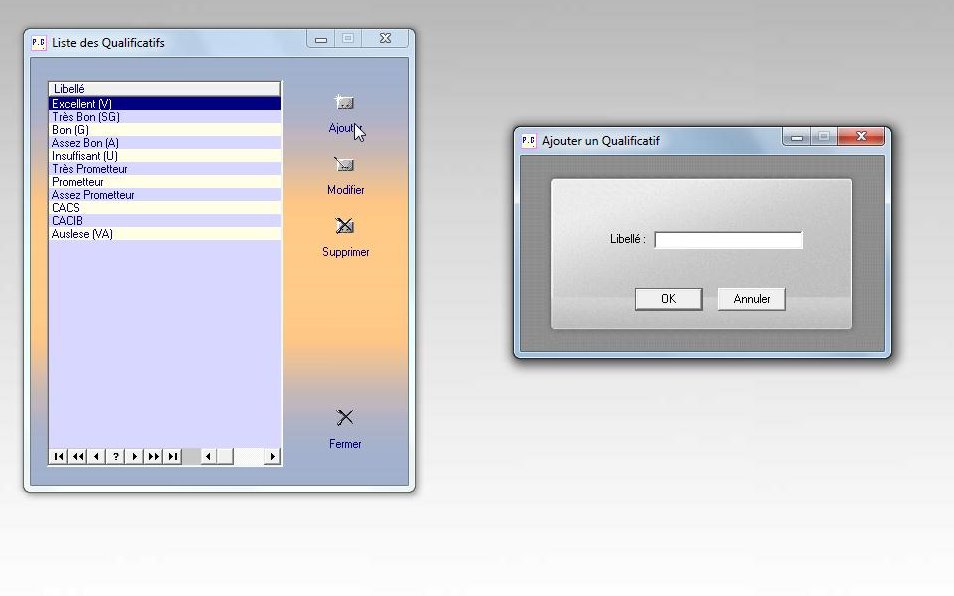The height and width of the screenshot is (596, 954).
Task: Click the Libellé column header
Action: point(165,89)
